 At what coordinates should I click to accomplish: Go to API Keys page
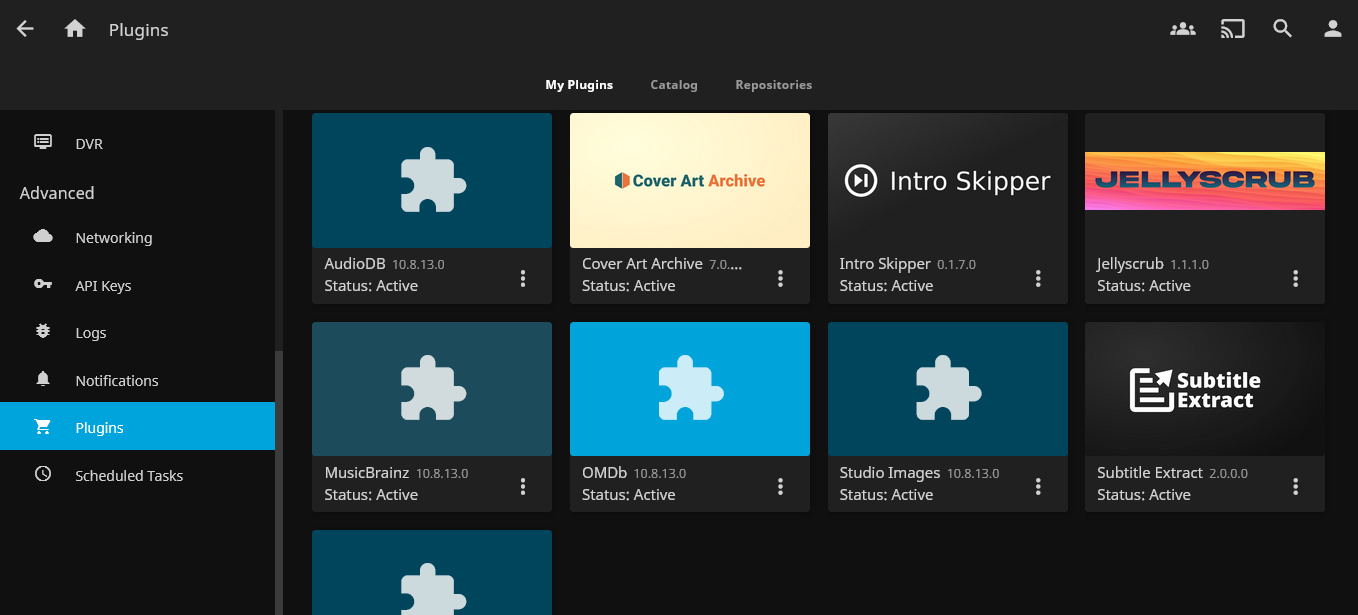103,286
